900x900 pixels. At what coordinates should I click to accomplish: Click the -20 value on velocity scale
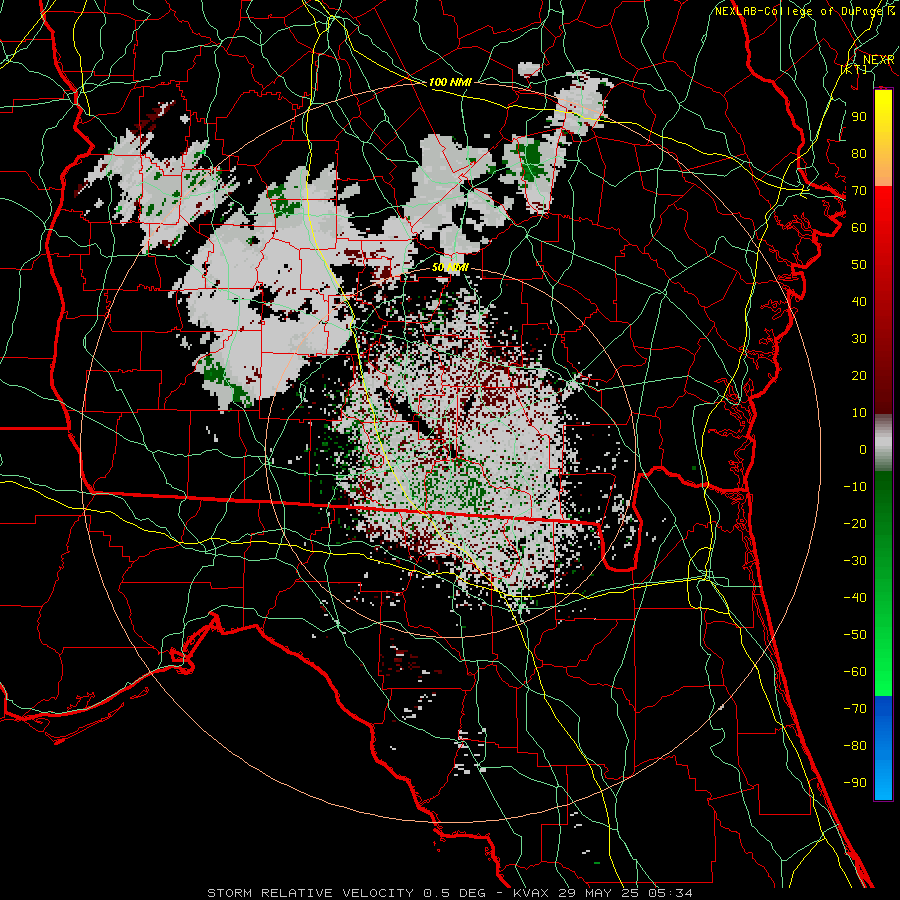point(855,523)
